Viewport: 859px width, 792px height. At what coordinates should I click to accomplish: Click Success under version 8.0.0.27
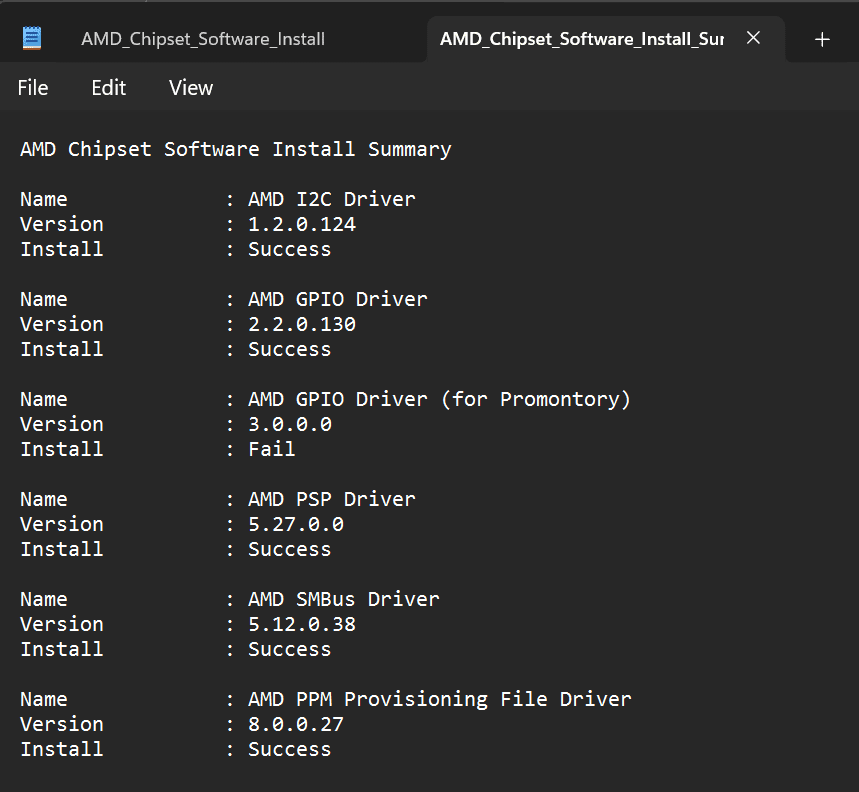pos(289,749)
